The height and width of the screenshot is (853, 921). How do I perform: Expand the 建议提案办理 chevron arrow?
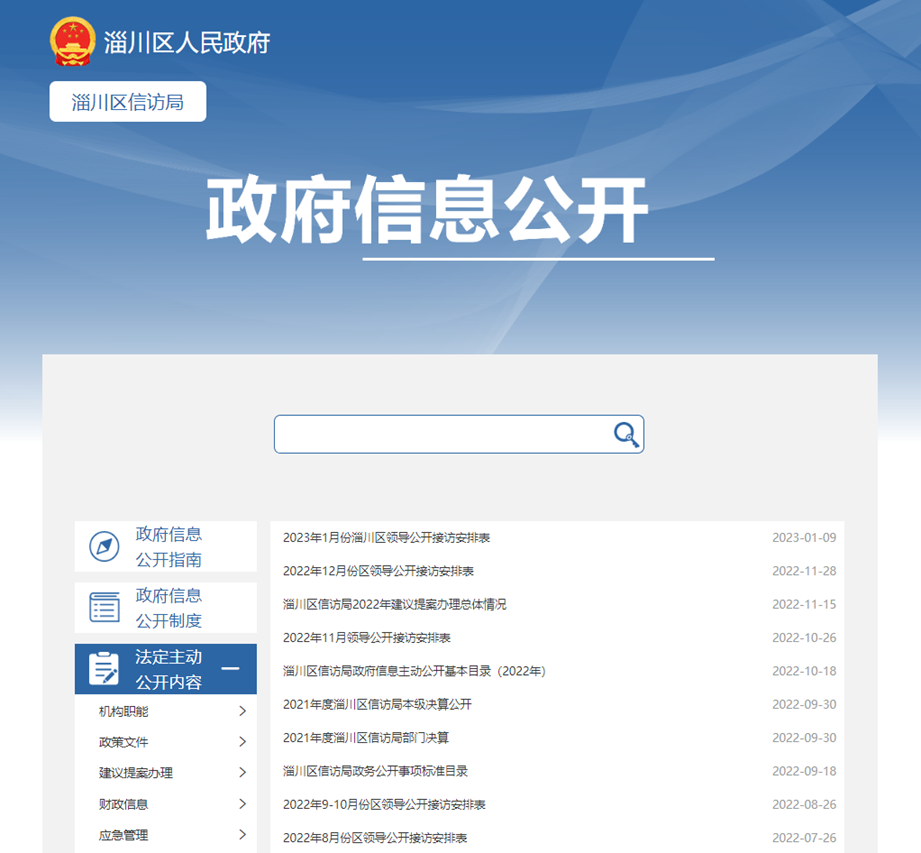point(242,773)
